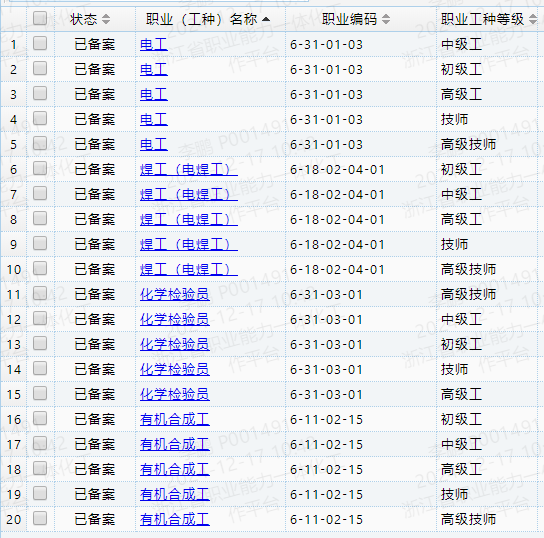Viewport: 544px width, 538px height.
Task: Open 化学检验员 link in row 11
Action: 175,294
